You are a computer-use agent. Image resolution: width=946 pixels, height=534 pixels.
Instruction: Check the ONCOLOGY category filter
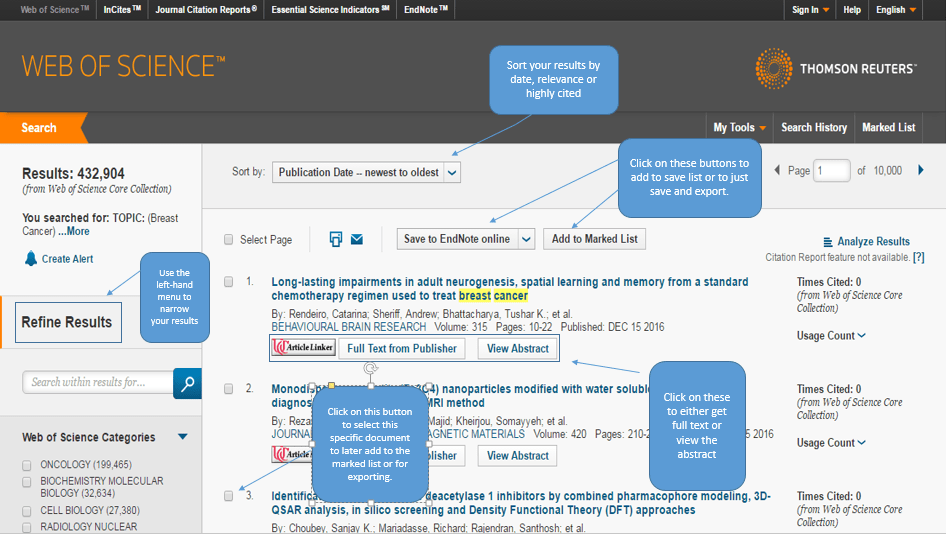(x=27, y=465)
